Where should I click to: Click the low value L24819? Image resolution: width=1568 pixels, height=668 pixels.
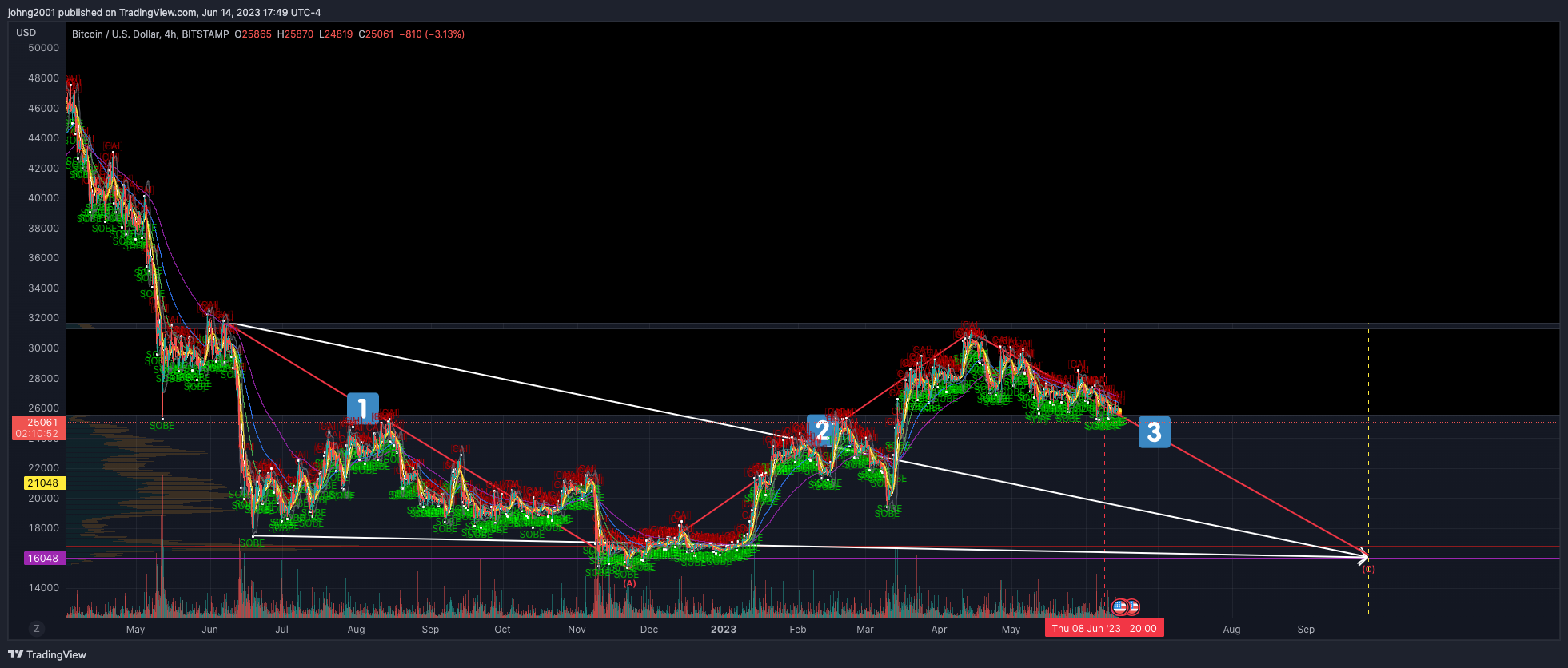(x=336, y=34)
